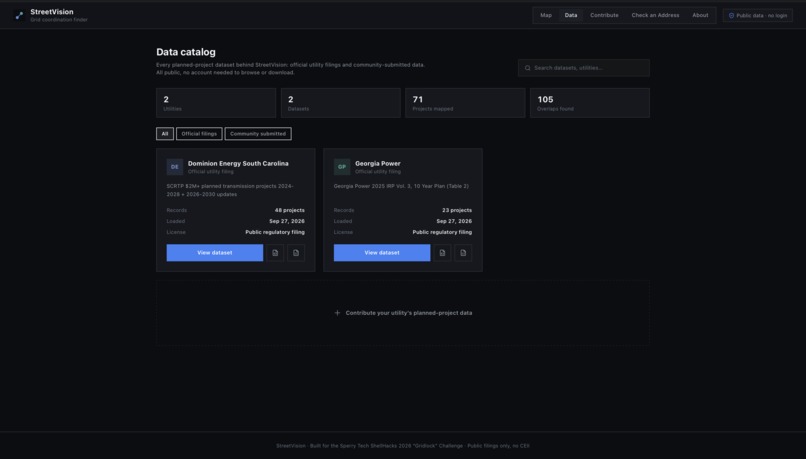Click the magnifier icon in search box
806x459 pixels.
[527, 68]
